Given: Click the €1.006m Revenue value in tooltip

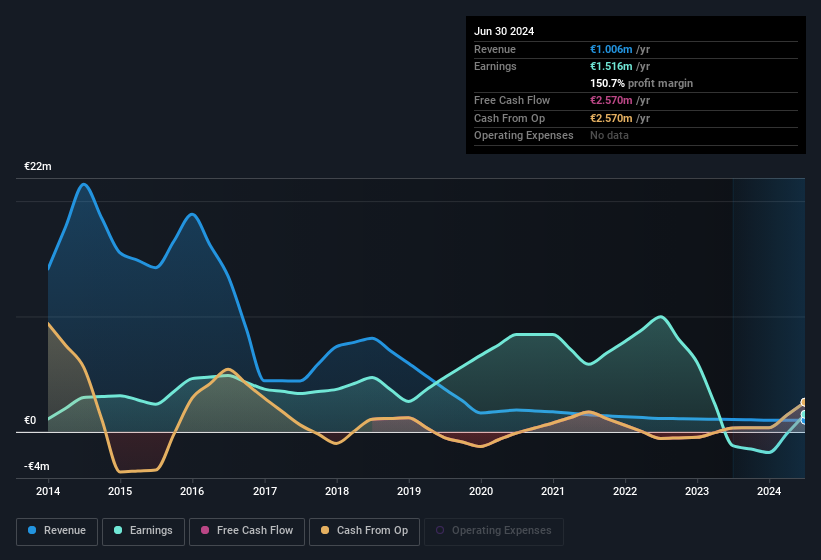Looking at the screenshot, I should [x=611, y=49].
